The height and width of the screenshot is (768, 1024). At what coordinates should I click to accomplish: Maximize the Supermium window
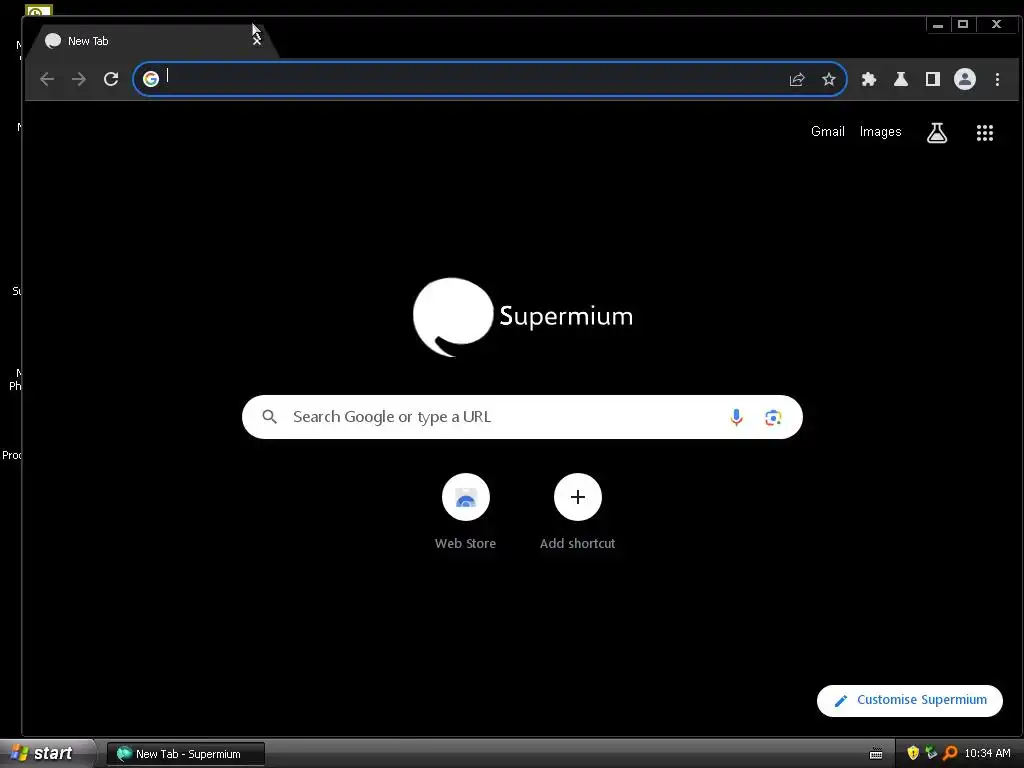[x=963, y=25]
